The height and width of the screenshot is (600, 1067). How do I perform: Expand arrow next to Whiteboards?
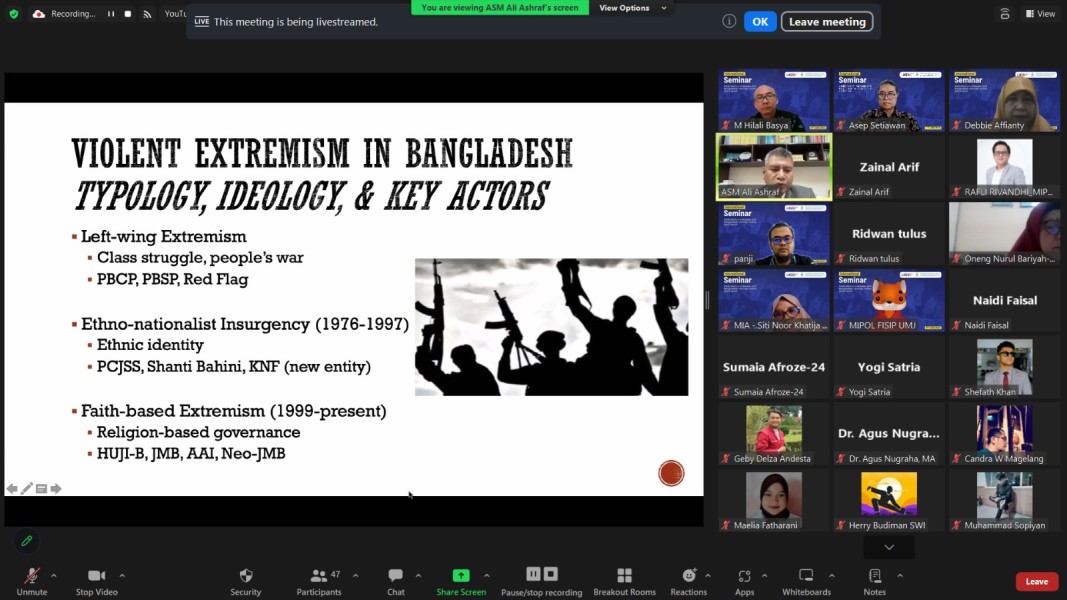[832, 576]
